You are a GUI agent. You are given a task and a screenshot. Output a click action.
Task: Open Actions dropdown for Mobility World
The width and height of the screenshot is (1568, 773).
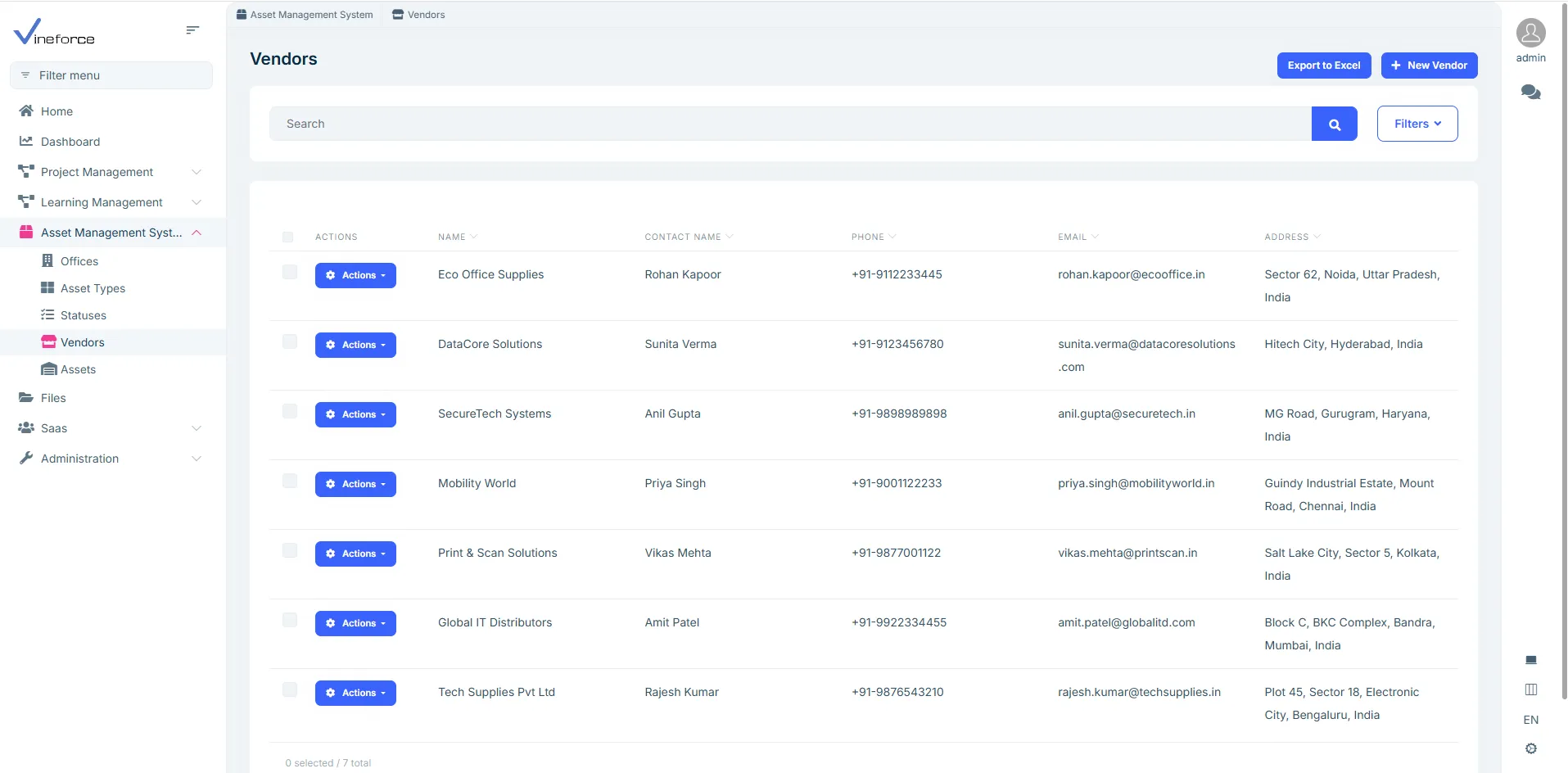(x=355, y=484)
